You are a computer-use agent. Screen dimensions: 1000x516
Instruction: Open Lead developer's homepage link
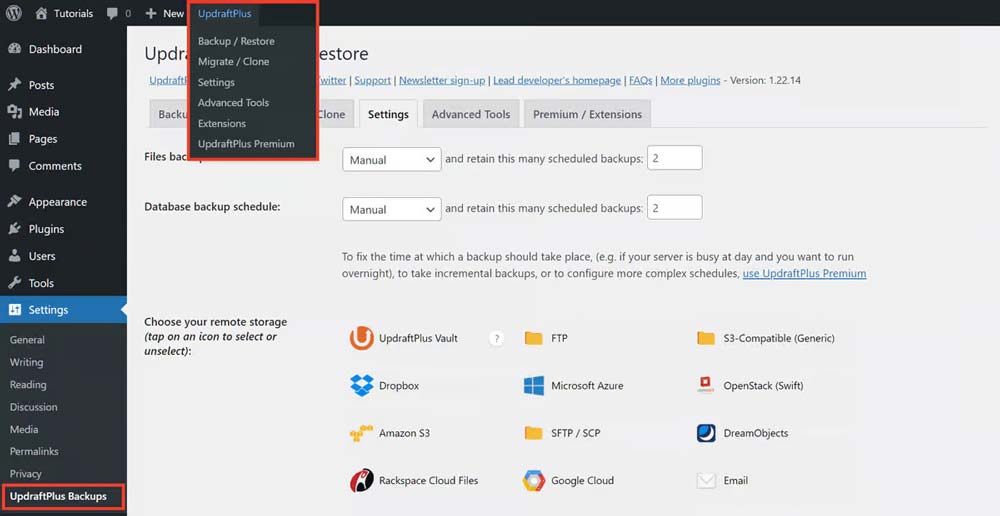(x=557, y=80)
